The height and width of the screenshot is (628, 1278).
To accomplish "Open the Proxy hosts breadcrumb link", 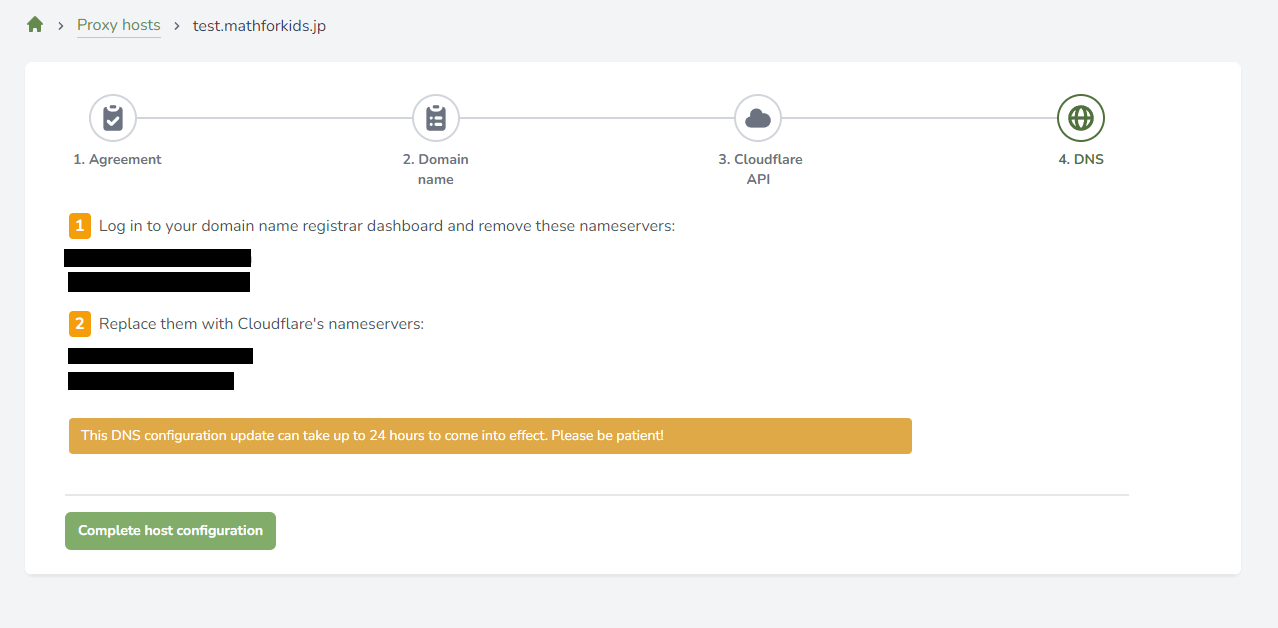I will (118, 25).
